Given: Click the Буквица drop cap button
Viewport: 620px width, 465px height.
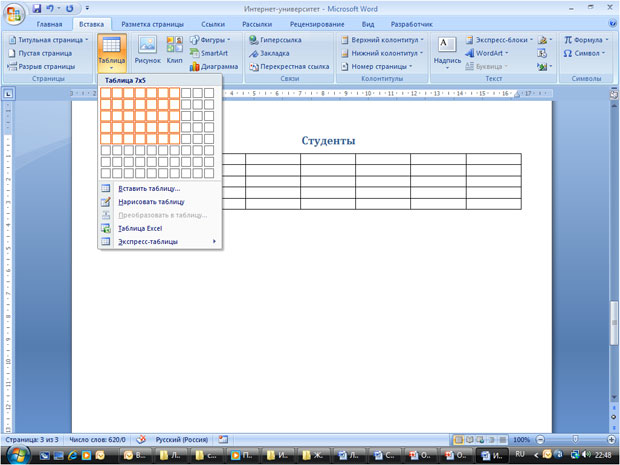Looking at the screenshot, I should [x=486, y=66].
